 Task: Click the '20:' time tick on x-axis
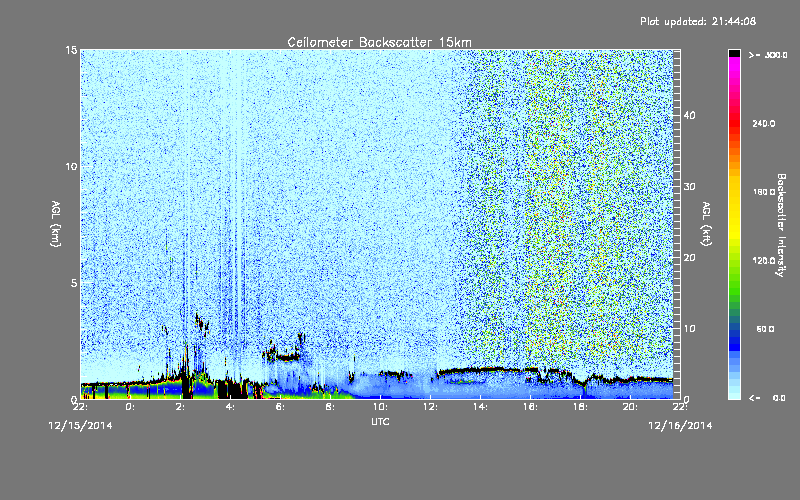[630, 407]
